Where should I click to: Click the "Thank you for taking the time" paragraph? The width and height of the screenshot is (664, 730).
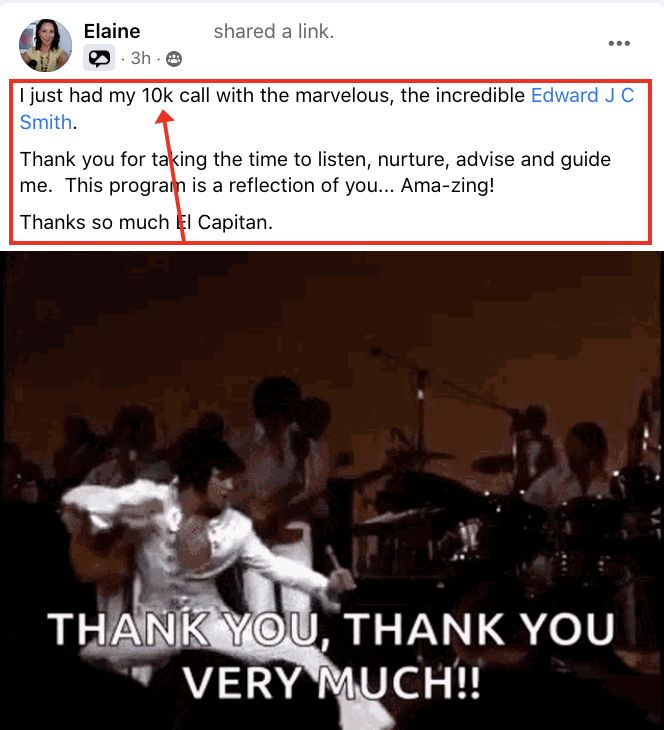point(315,172)
